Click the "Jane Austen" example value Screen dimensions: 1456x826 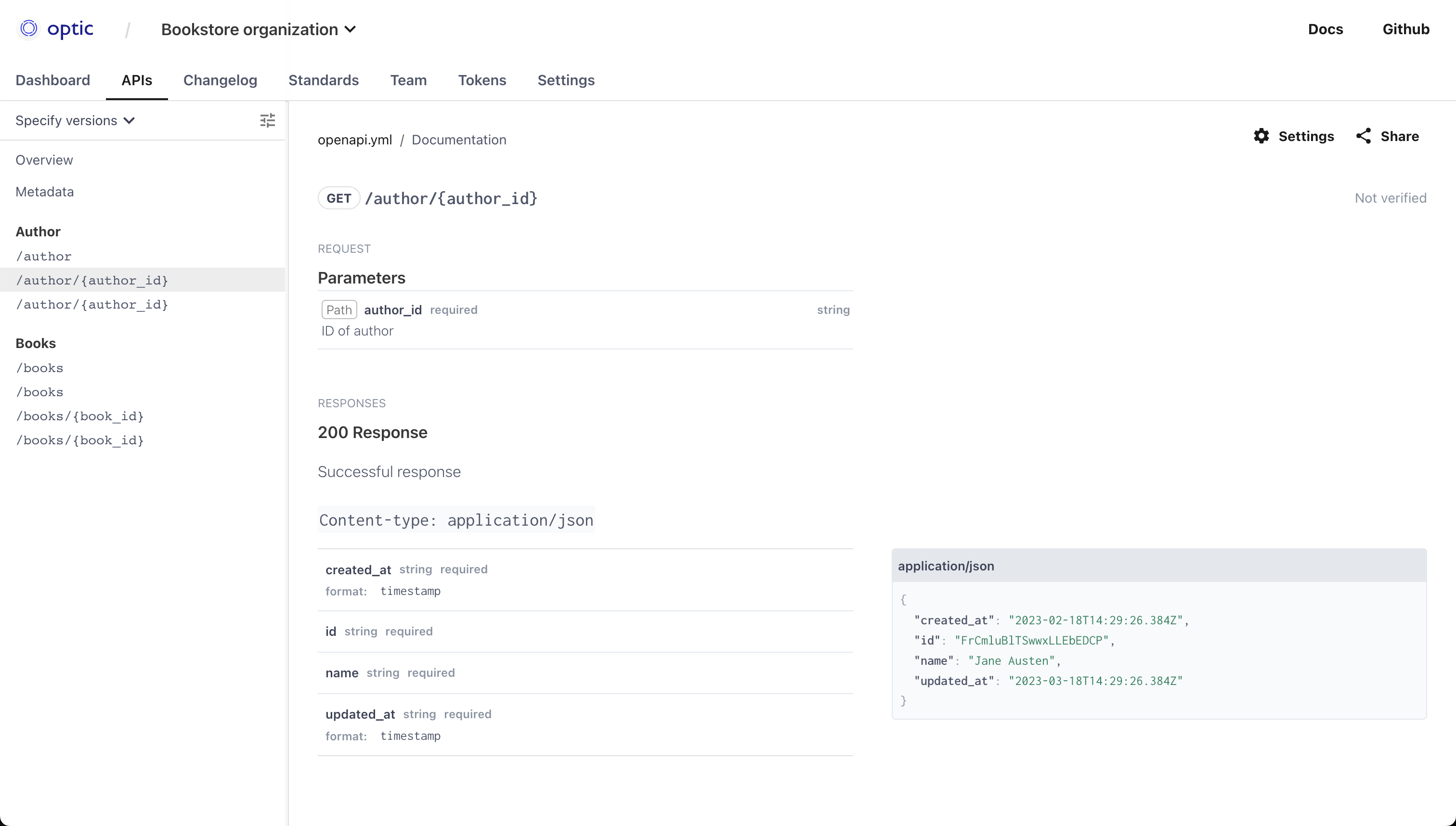click(x=1011, y=661)
